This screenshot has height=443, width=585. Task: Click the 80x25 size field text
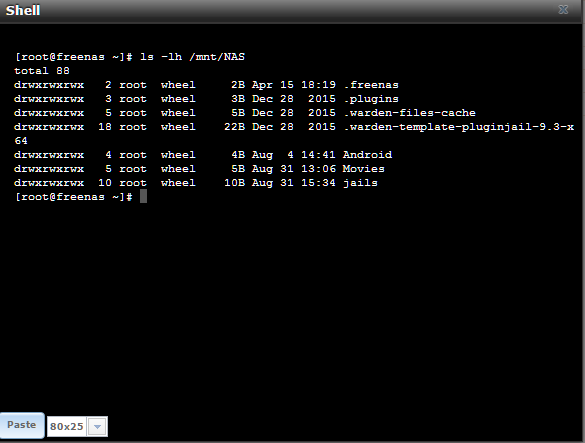point(66,426)
